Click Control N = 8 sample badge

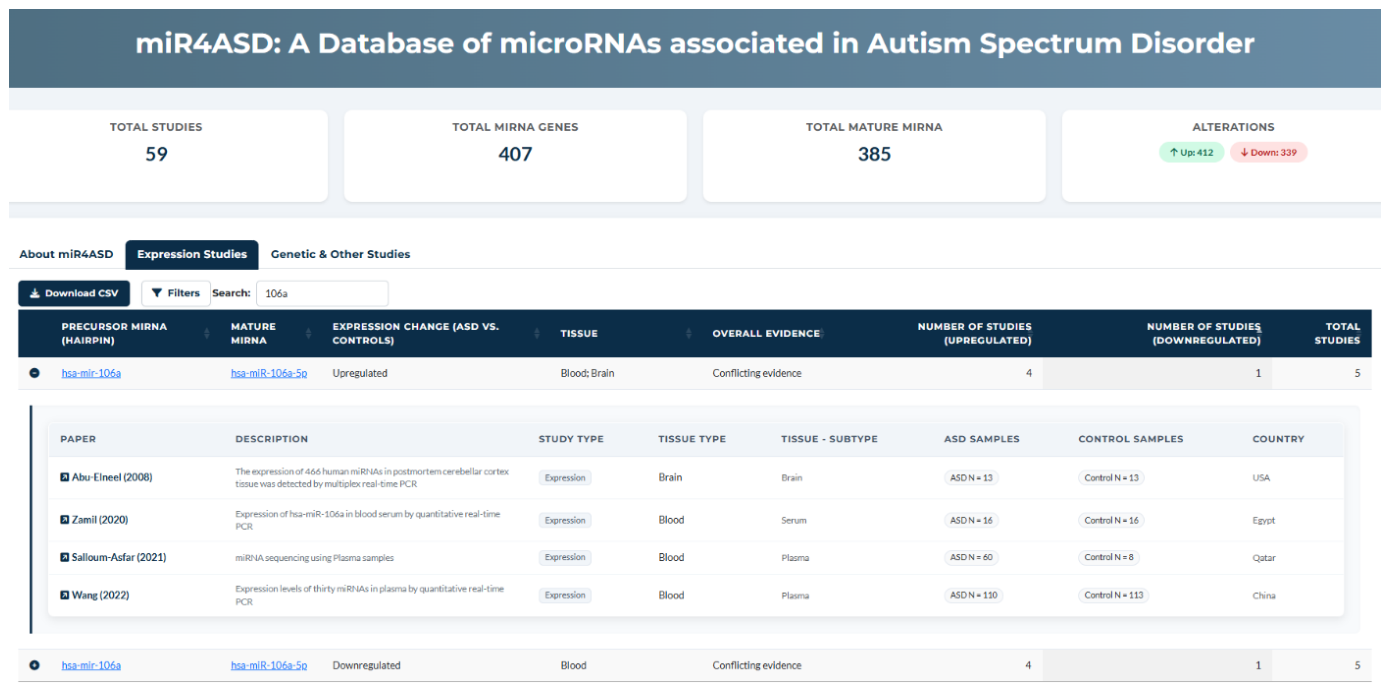[x=1109, y=557]
